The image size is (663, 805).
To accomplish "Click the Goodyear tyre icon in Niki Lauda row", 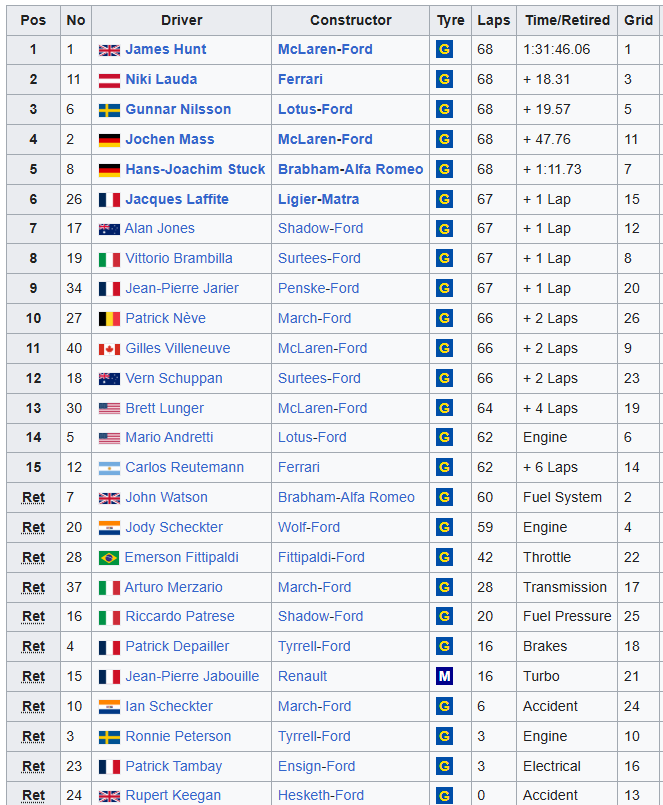I will [x=444, y=79].
